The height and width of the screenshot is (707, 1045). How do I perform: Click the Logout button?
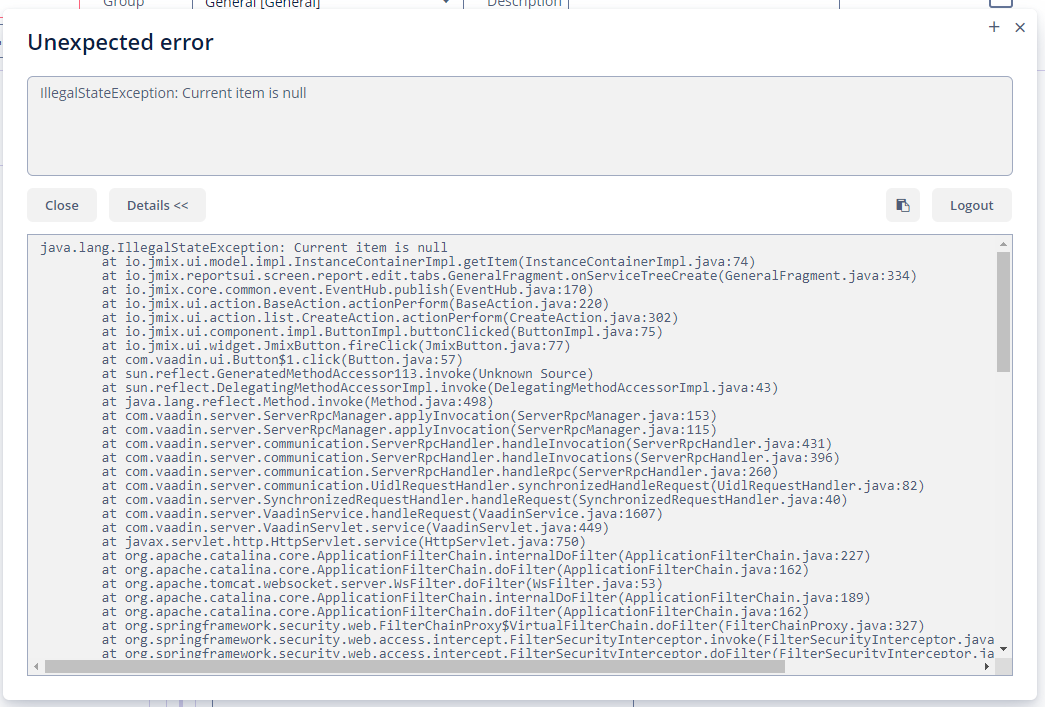pyautogui.click(x=972, y=205)
